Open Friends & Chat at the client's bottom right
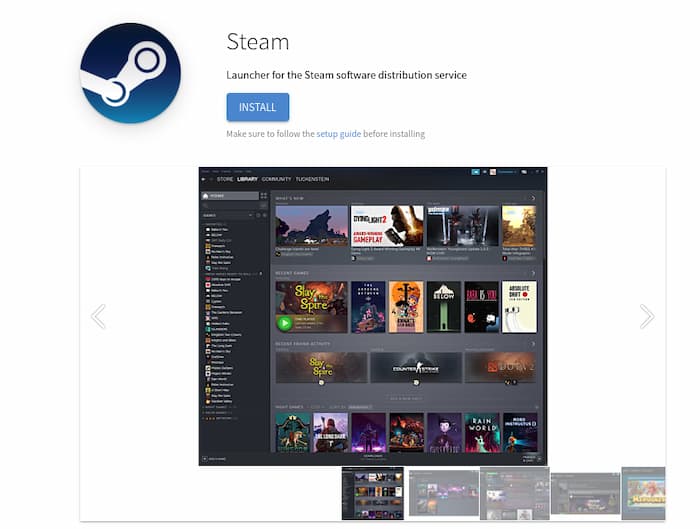Screen dimensions: 700x529 (x=531, y=458)
